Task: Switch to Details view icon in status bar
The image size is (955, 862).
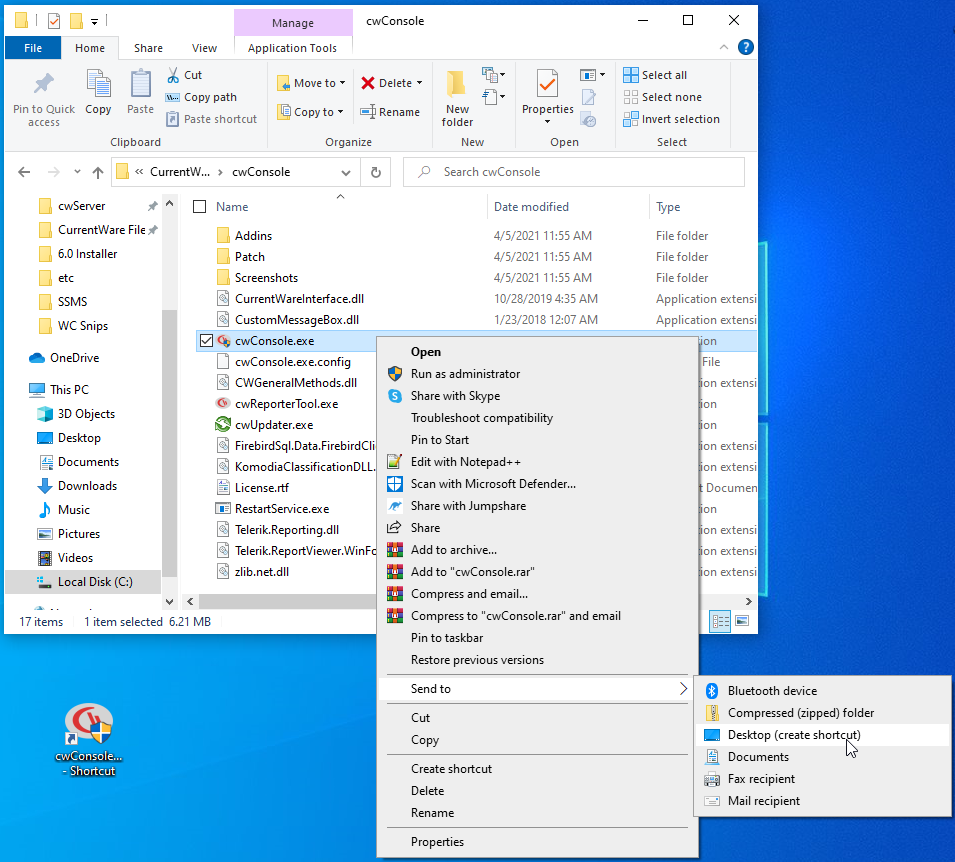Action: [721, 621]
